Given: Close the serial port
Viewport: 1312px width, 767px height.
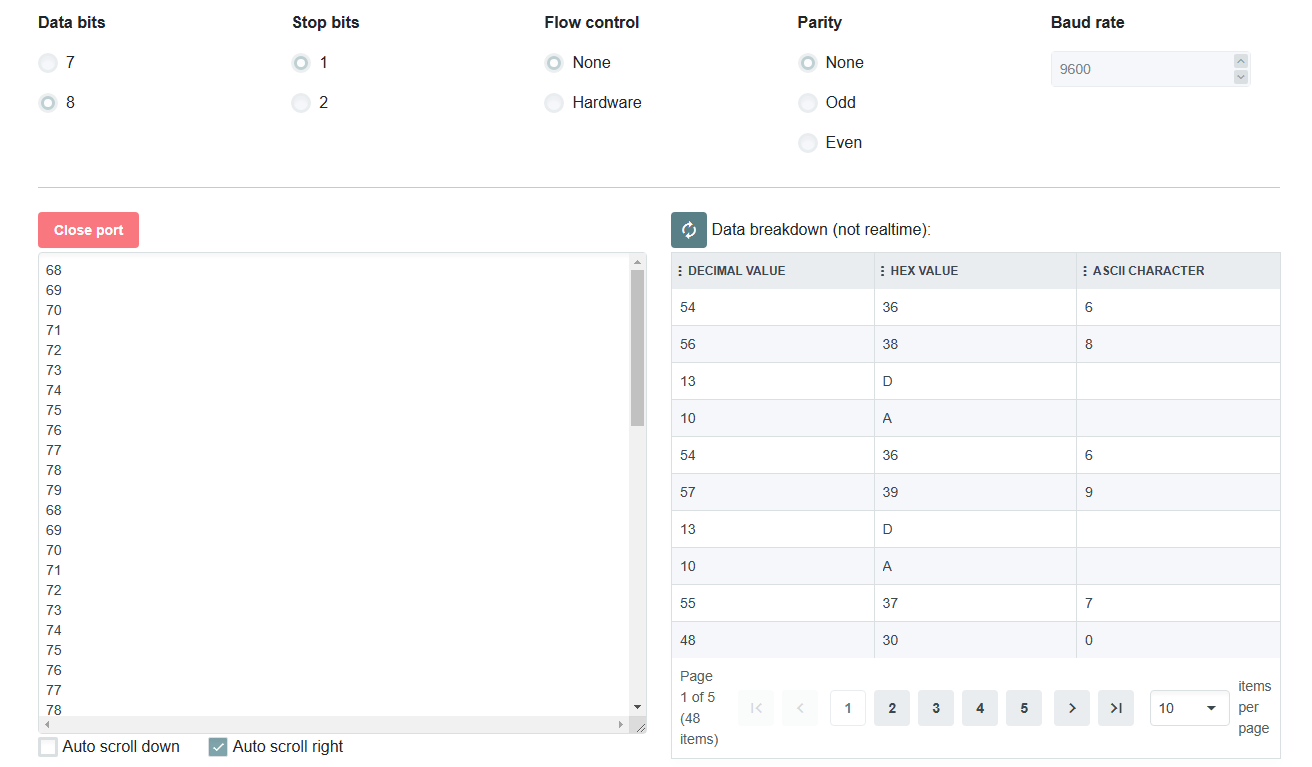Looking at the screenshot, I should click(88, 230).
